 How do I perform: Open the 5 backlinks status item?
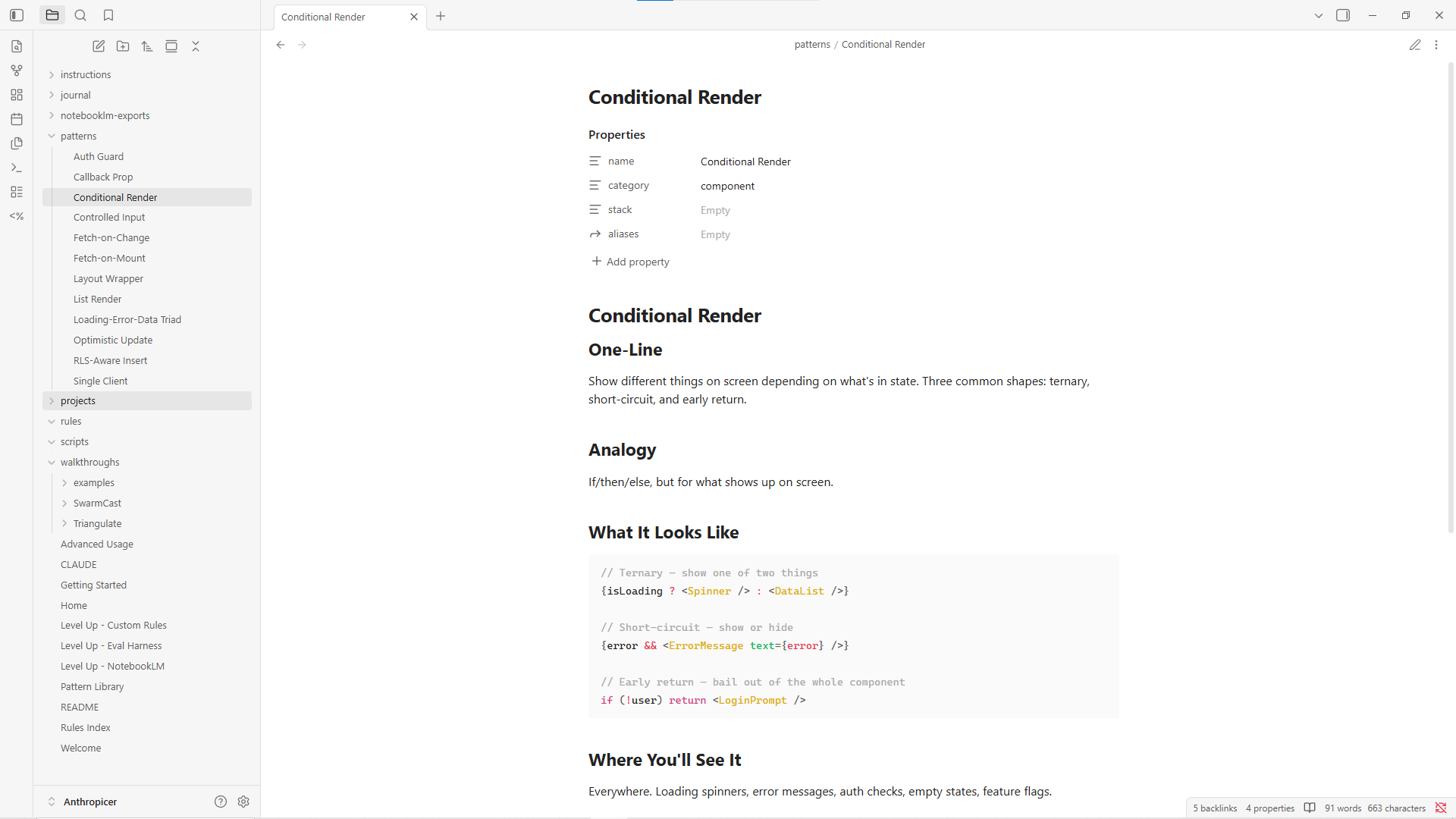coord(1215,808)
